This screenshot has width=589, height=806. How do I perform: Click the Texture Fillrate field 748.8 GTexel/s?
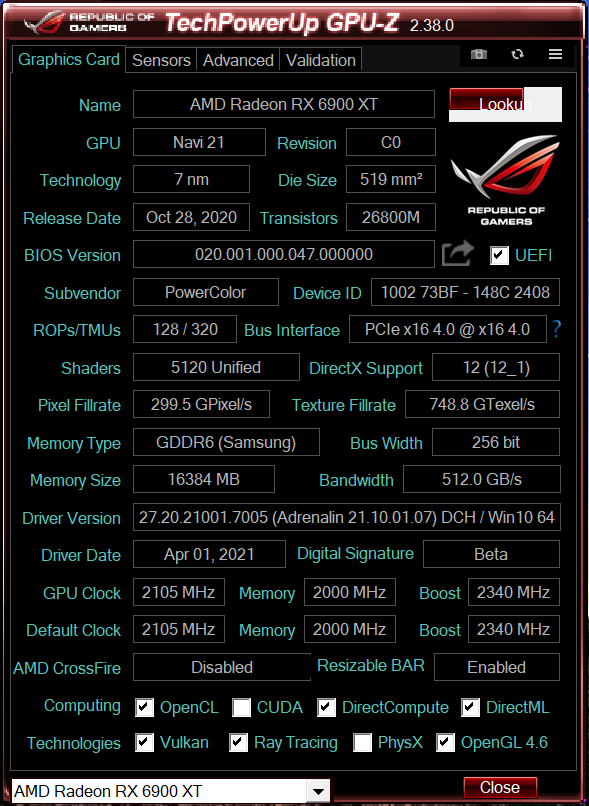482,405
